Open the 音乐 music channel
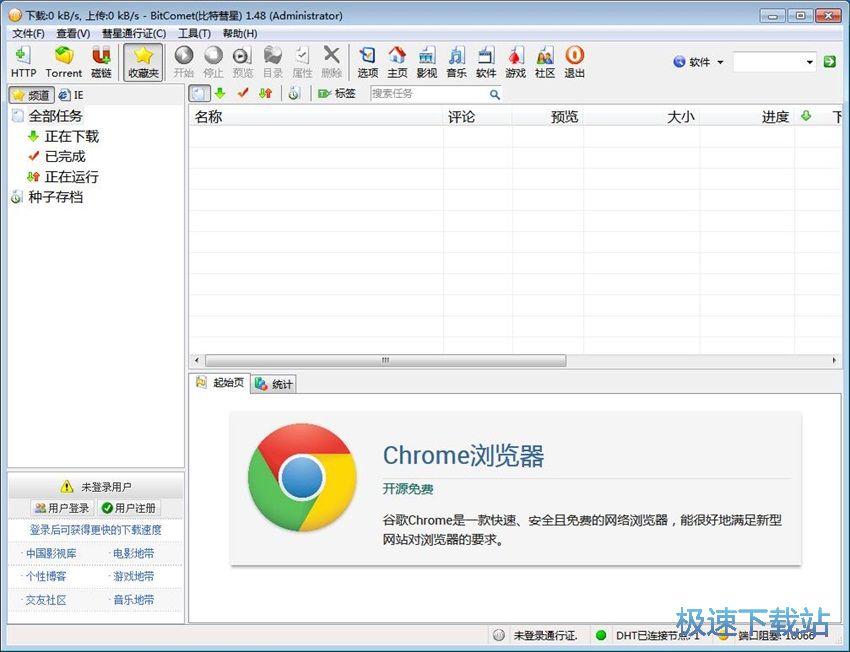 456,62
